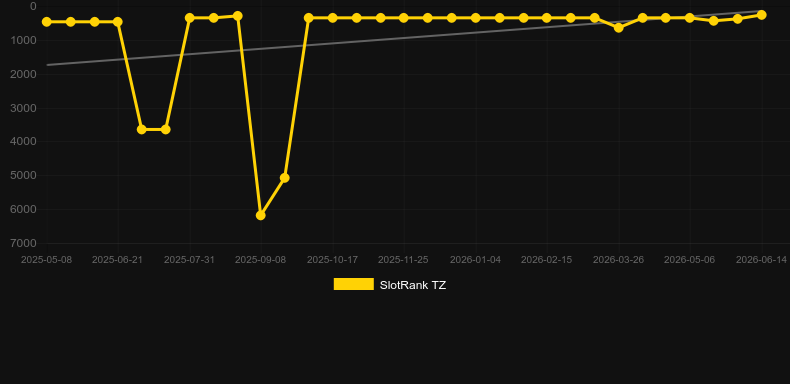Click the 2025-09-08 x-axis date label
The image size is (790, 384).
click(260, 260)
